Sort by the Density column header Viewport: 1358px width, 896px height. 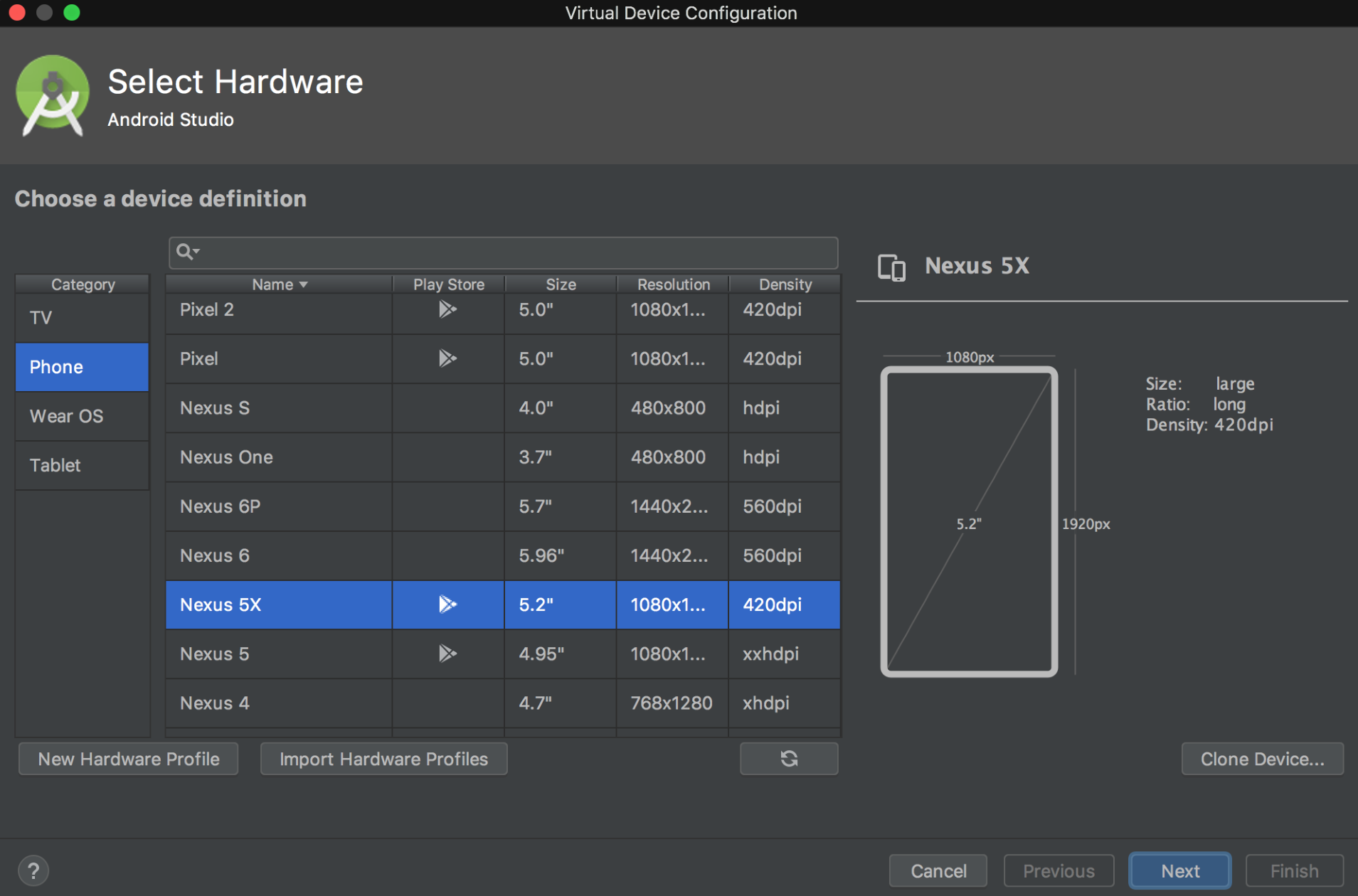(785, 284)
